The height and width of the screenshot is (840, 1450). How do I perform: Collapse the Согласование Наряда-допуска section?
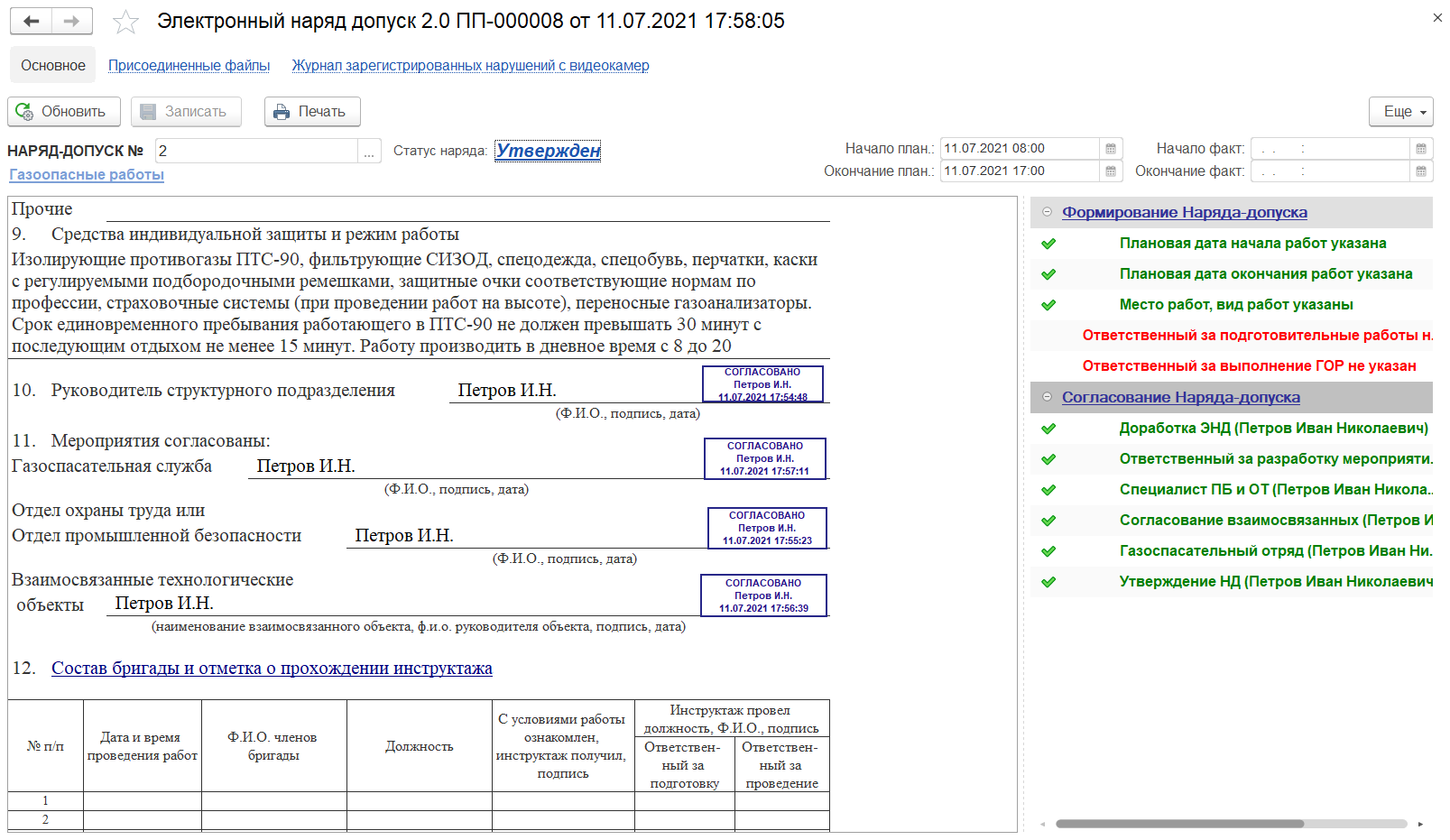click(x=1047, y=397)
